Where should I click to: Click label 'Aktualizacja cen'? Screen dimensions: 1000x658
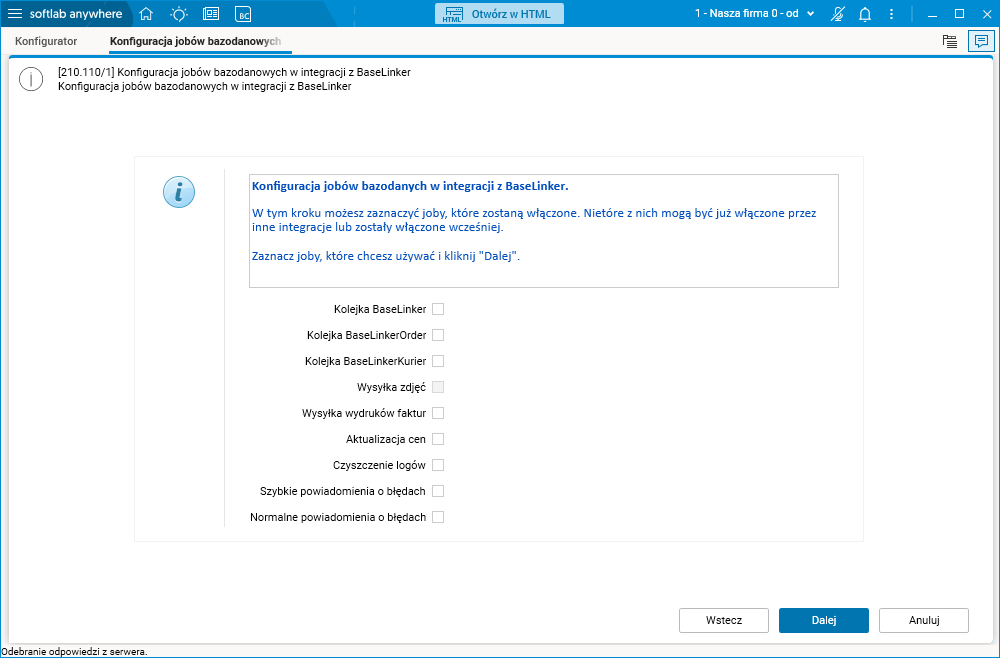coord(386,439)
